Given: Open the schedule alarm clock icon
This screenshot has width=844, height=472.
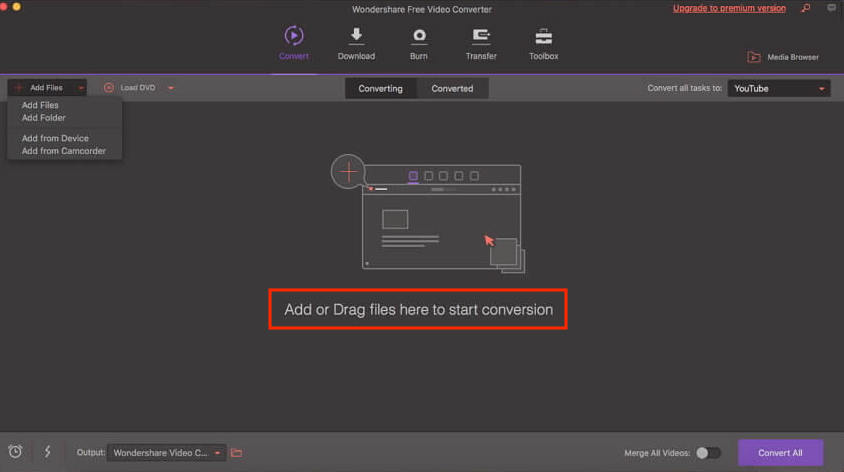Looking at the screenshot, I should click(15, 452).
